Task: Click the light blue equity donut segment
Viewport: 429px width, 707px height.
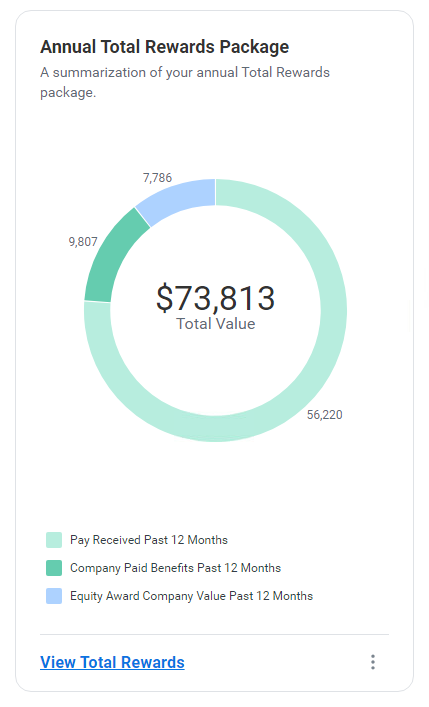Action: click(178, 198)
